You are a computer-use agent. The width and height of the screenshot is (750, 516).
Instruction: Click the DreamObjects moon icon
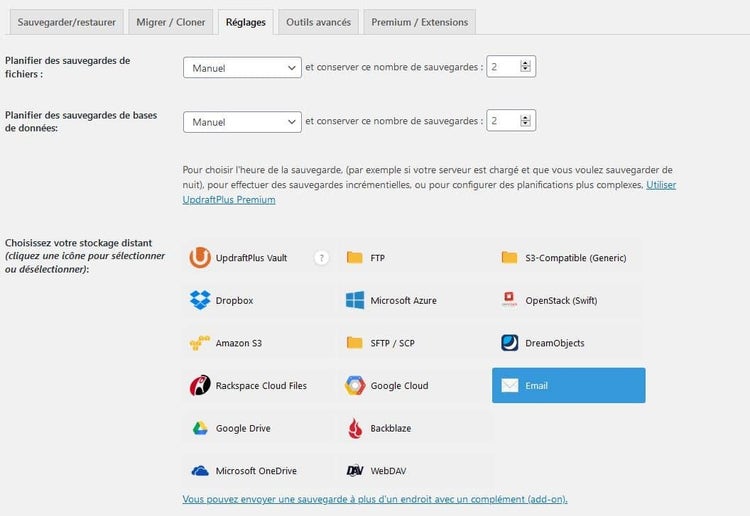click(509, 343)
